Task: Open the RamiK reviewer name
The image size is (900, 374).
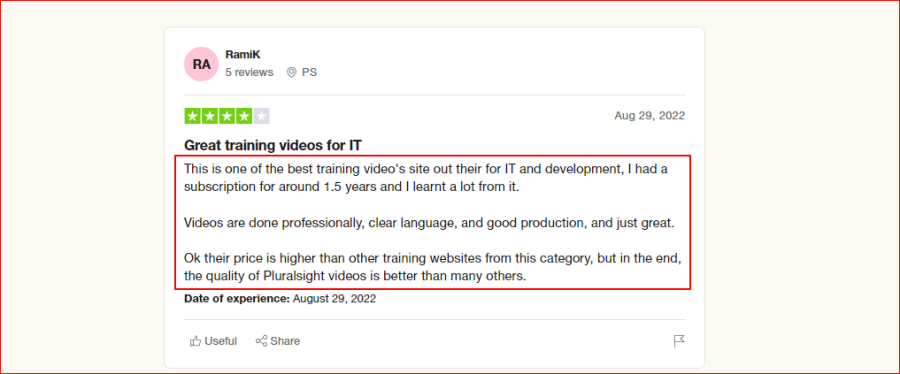Action: pyautogui.click(x=243, y=54)
